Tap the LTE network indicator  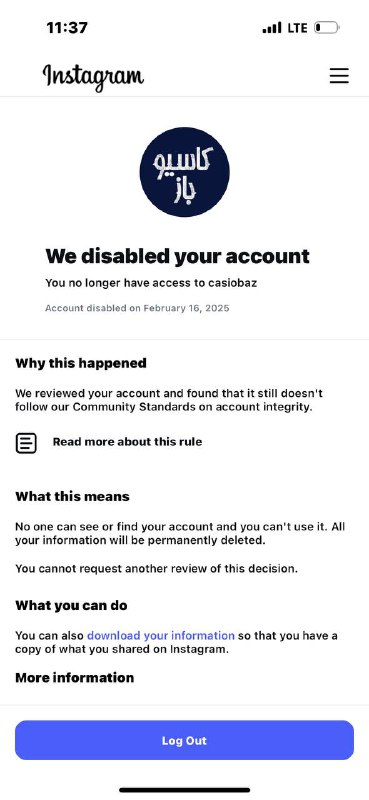coord(298,28)
